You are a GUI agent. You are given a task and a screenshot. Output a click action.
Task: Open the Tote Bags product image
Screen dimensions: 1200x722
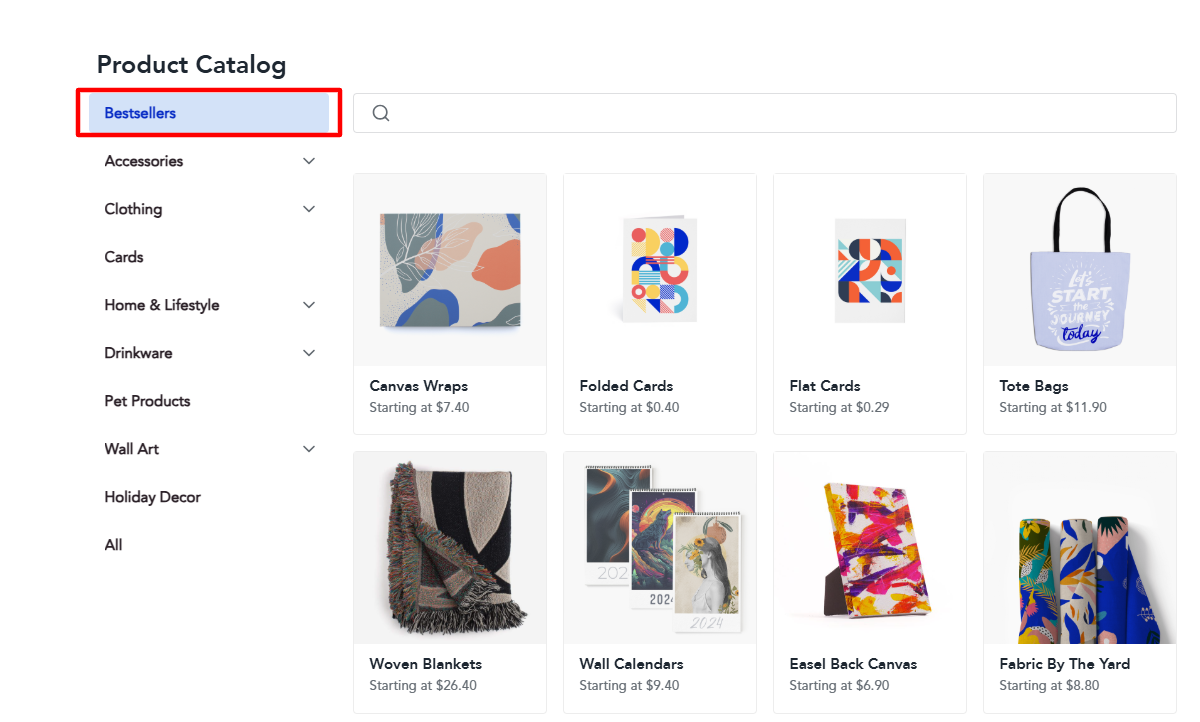point(1080,270)
